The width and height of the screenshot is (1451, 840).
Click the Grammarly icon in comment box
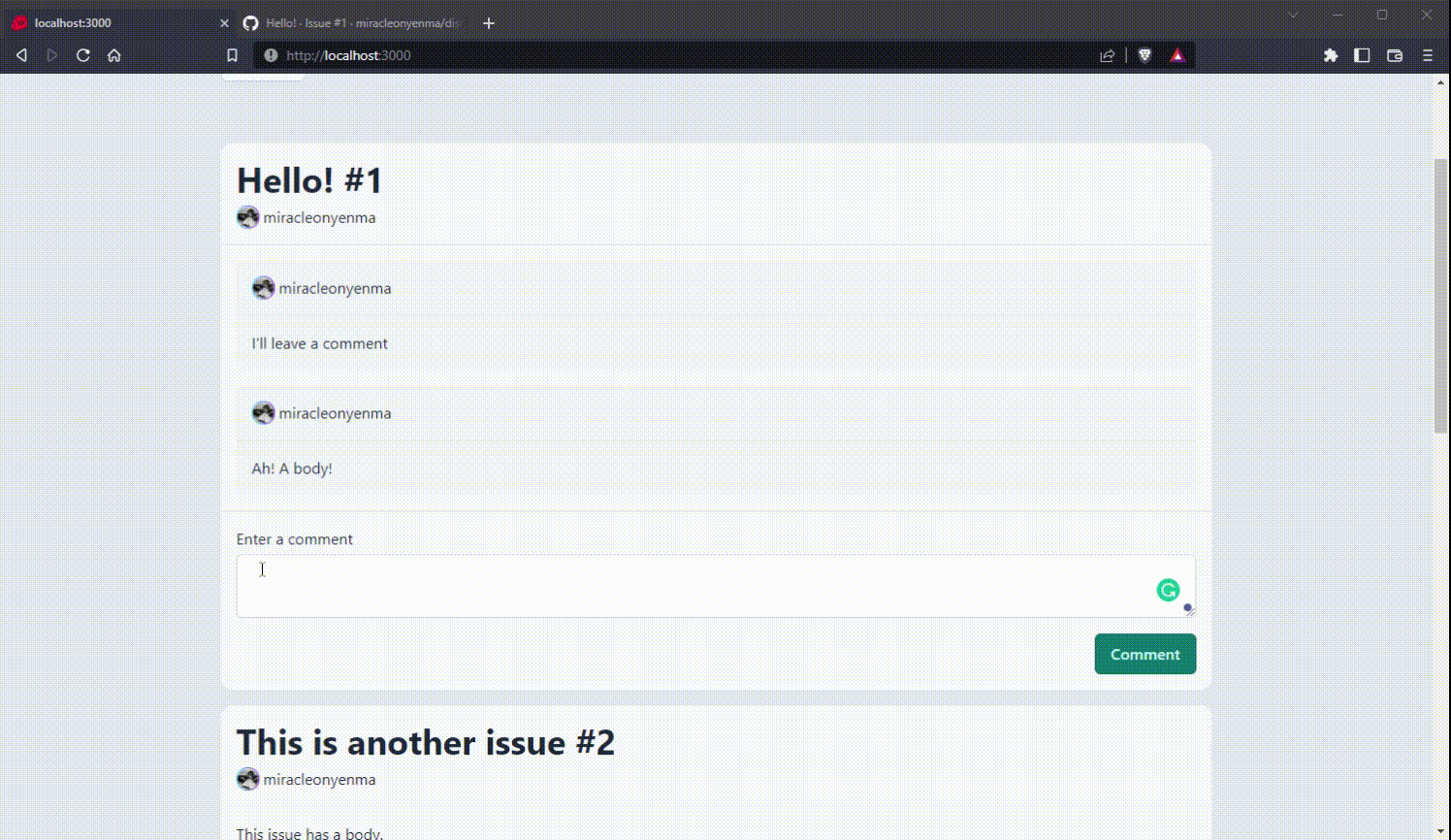point(1168,590)
